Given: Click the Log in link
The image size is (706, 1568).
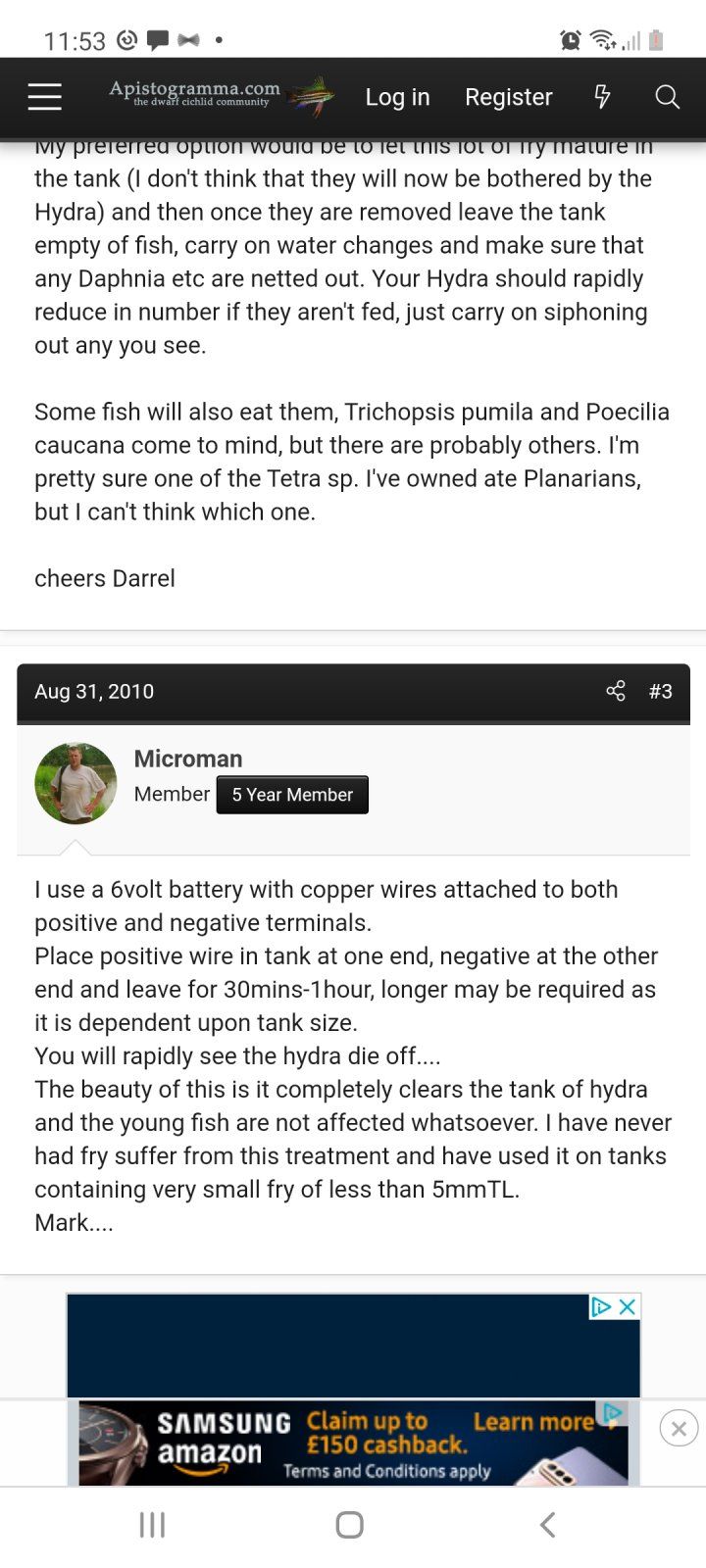Looking at the screenshot, I should click(397, 97).
